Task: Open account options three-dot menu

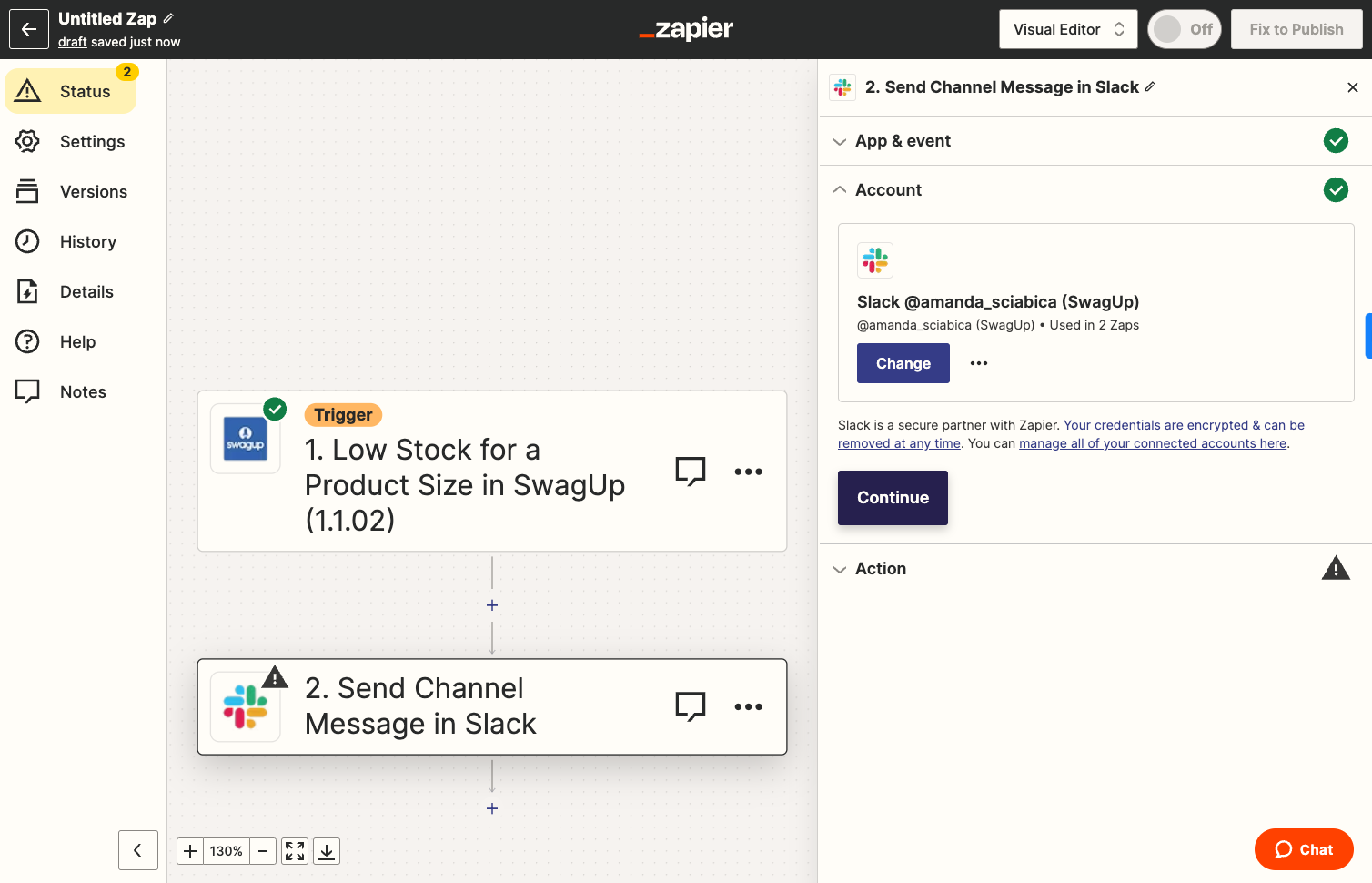Action: click(979, 363)
